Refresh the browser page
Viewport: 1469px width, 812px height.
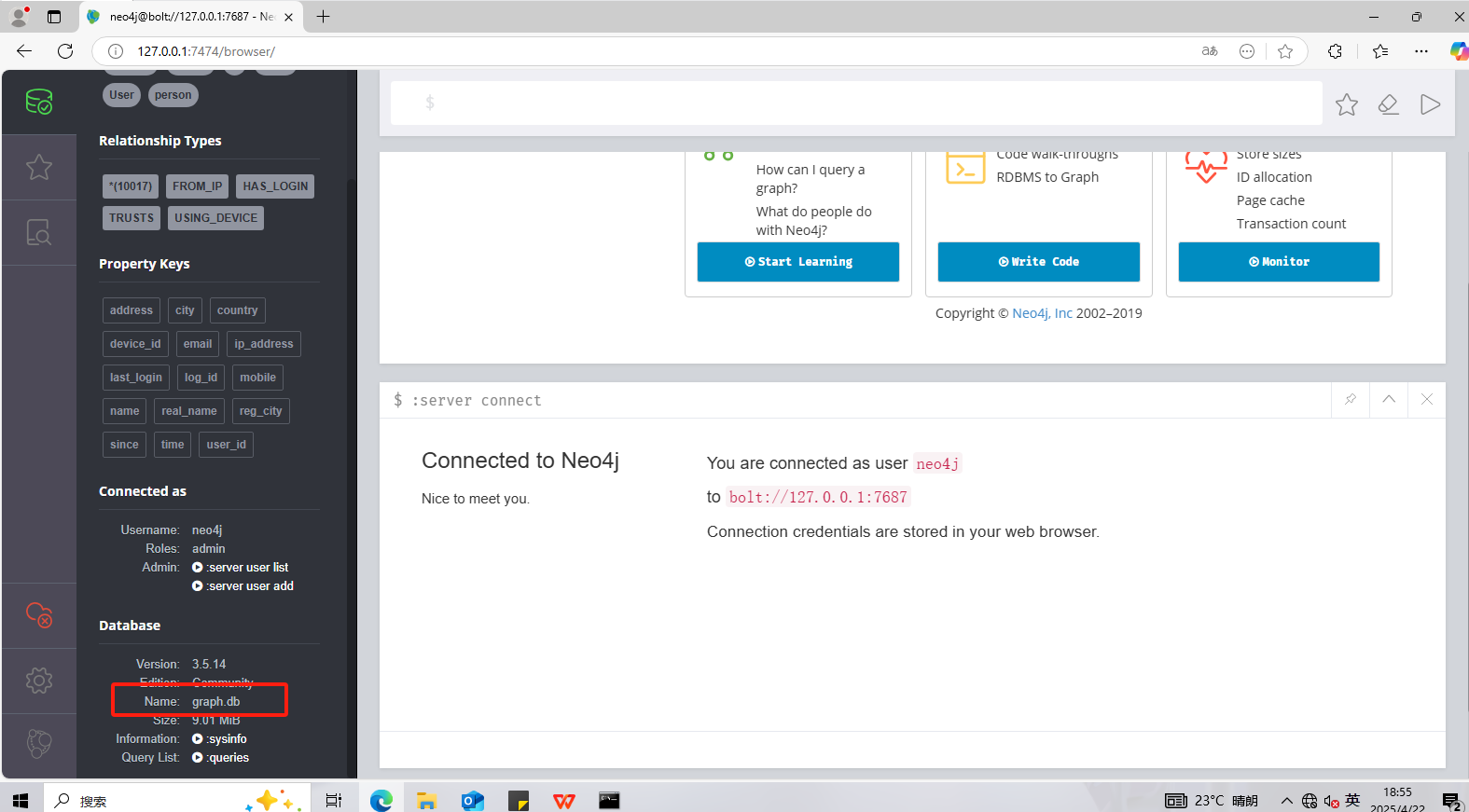point(65,51)
